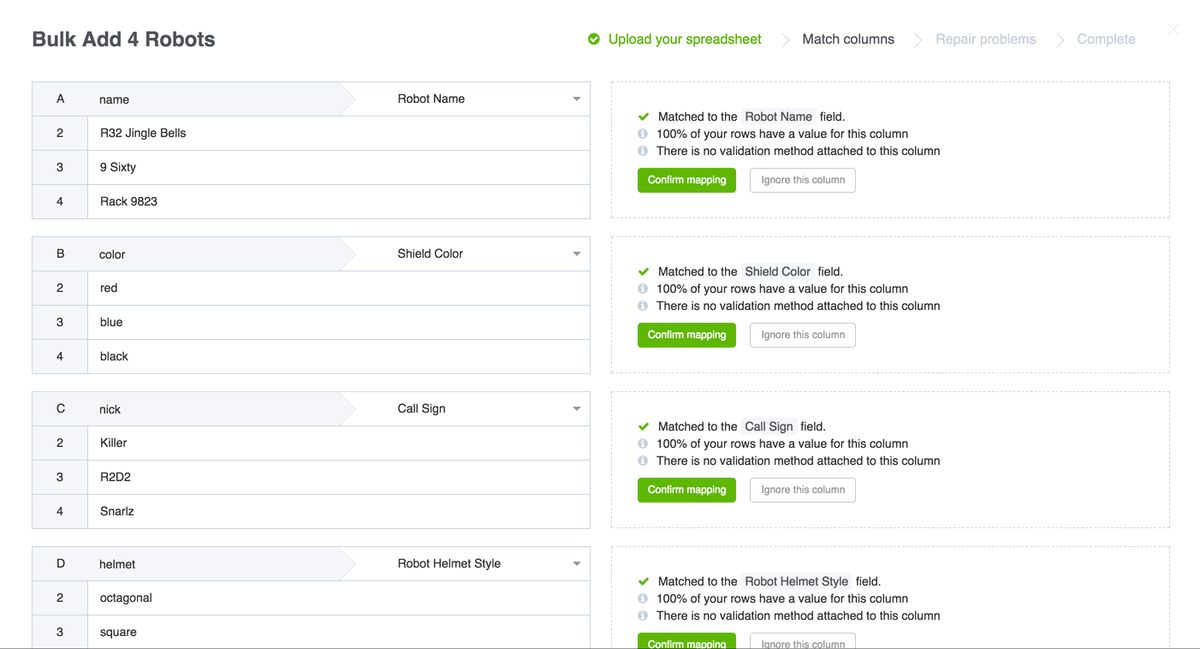Click the green check next to Matched Call Sign
Viewport: 1200px width, 649px height.
point(644,427)
